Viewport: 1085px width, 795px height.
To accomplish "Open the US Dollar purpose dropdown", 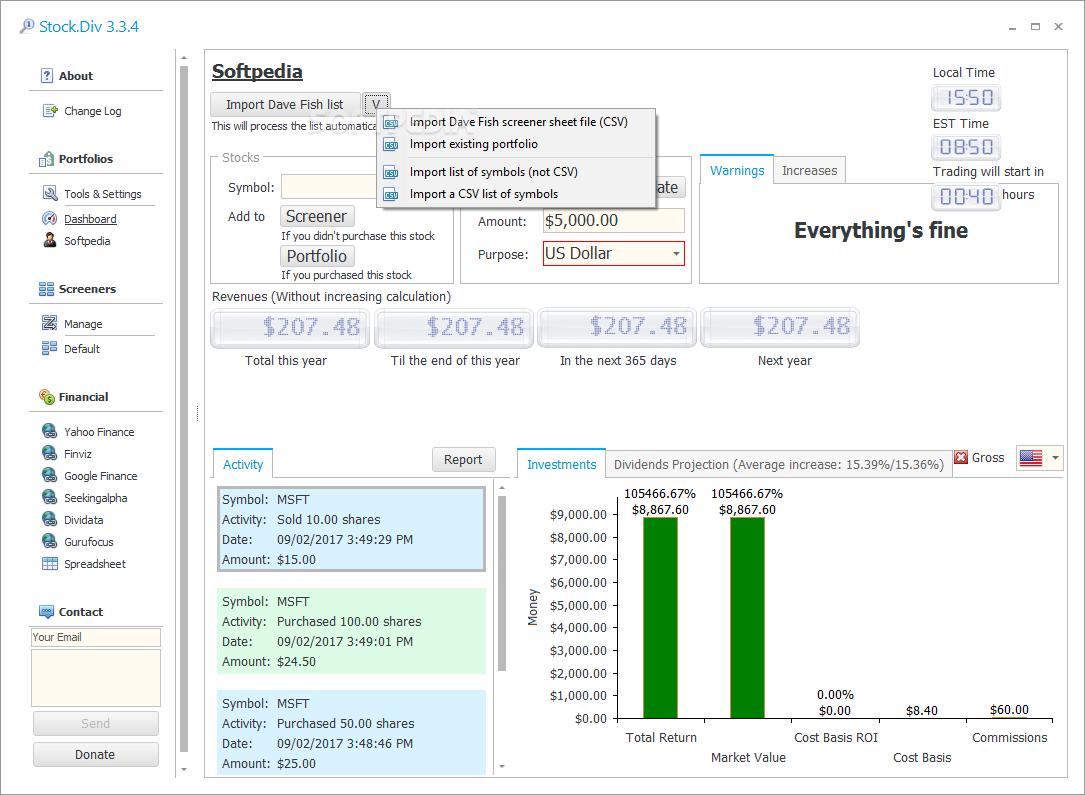I will tap(676, 254).
